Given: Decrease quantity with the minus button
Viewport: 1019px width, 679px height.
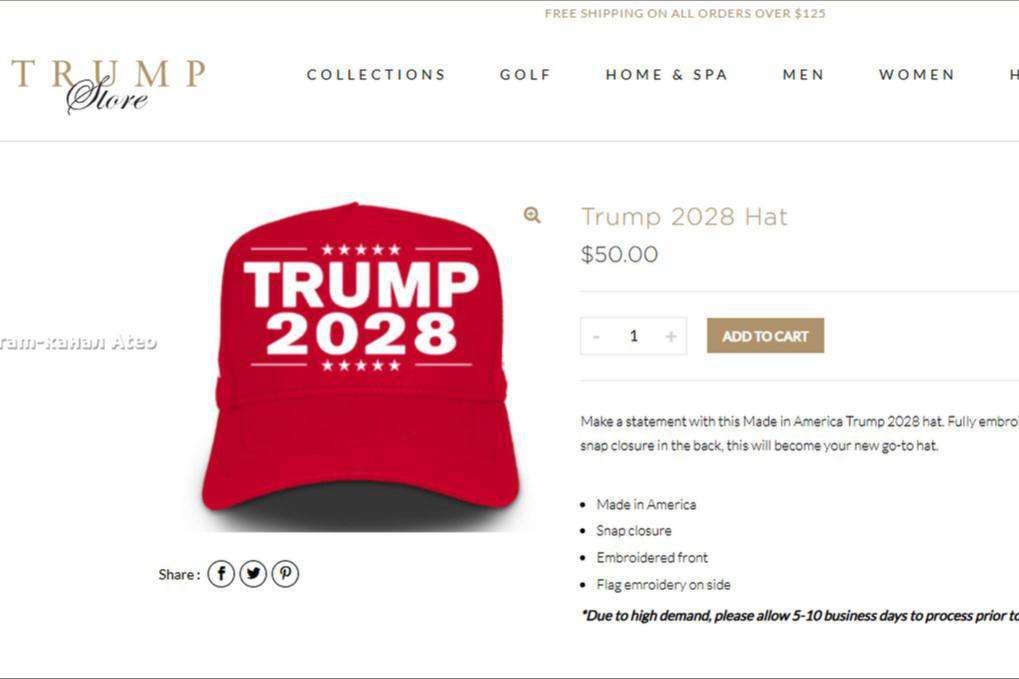Looking at the screenshot, I should 597,336.
